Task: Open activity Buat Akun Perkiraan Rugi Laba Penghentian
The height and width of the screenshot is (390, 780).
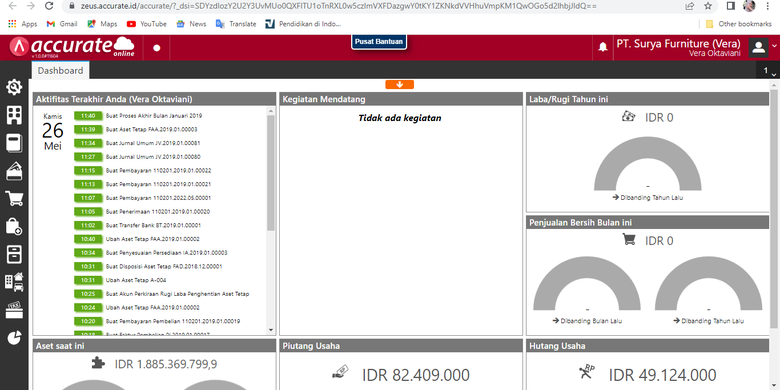Action: tap(177, 294)
